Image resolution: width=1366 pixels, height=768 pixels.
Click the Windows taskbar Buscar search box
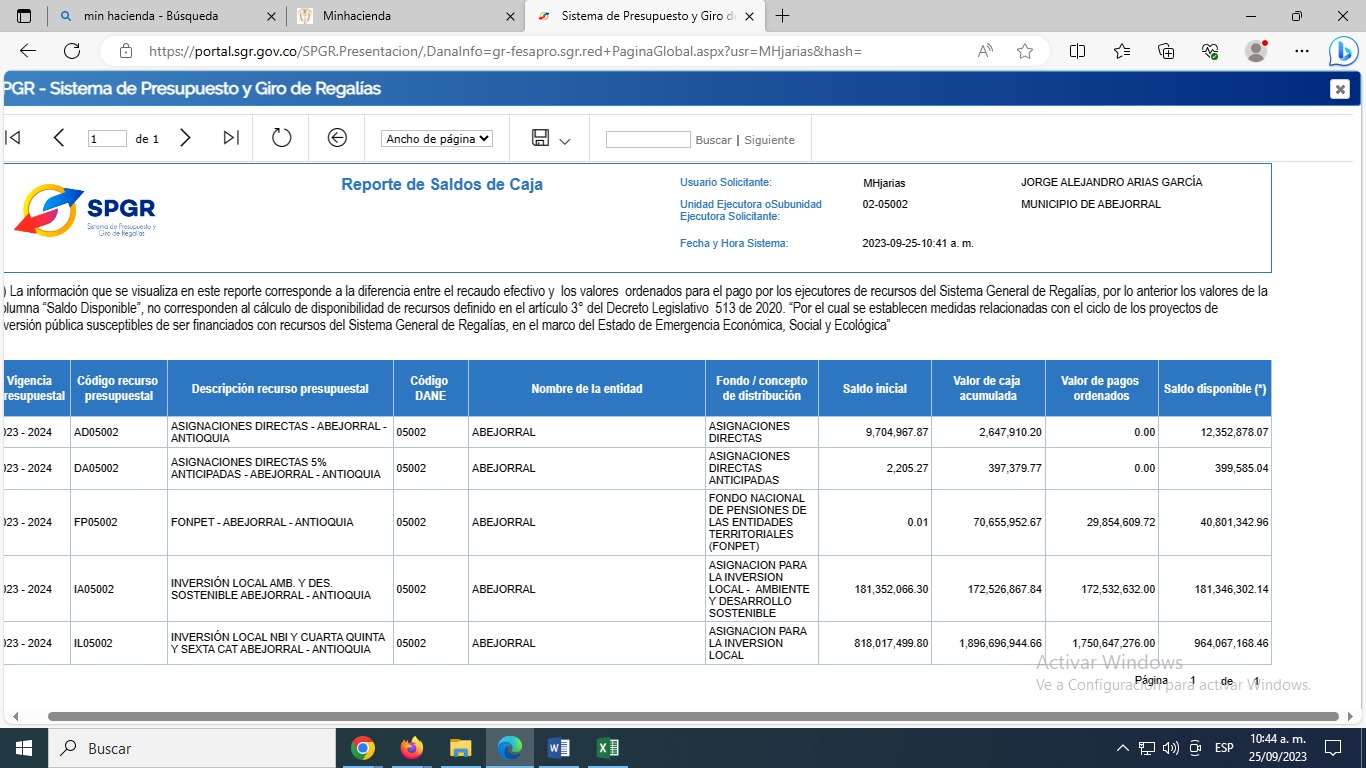click(x=192, y=748)
